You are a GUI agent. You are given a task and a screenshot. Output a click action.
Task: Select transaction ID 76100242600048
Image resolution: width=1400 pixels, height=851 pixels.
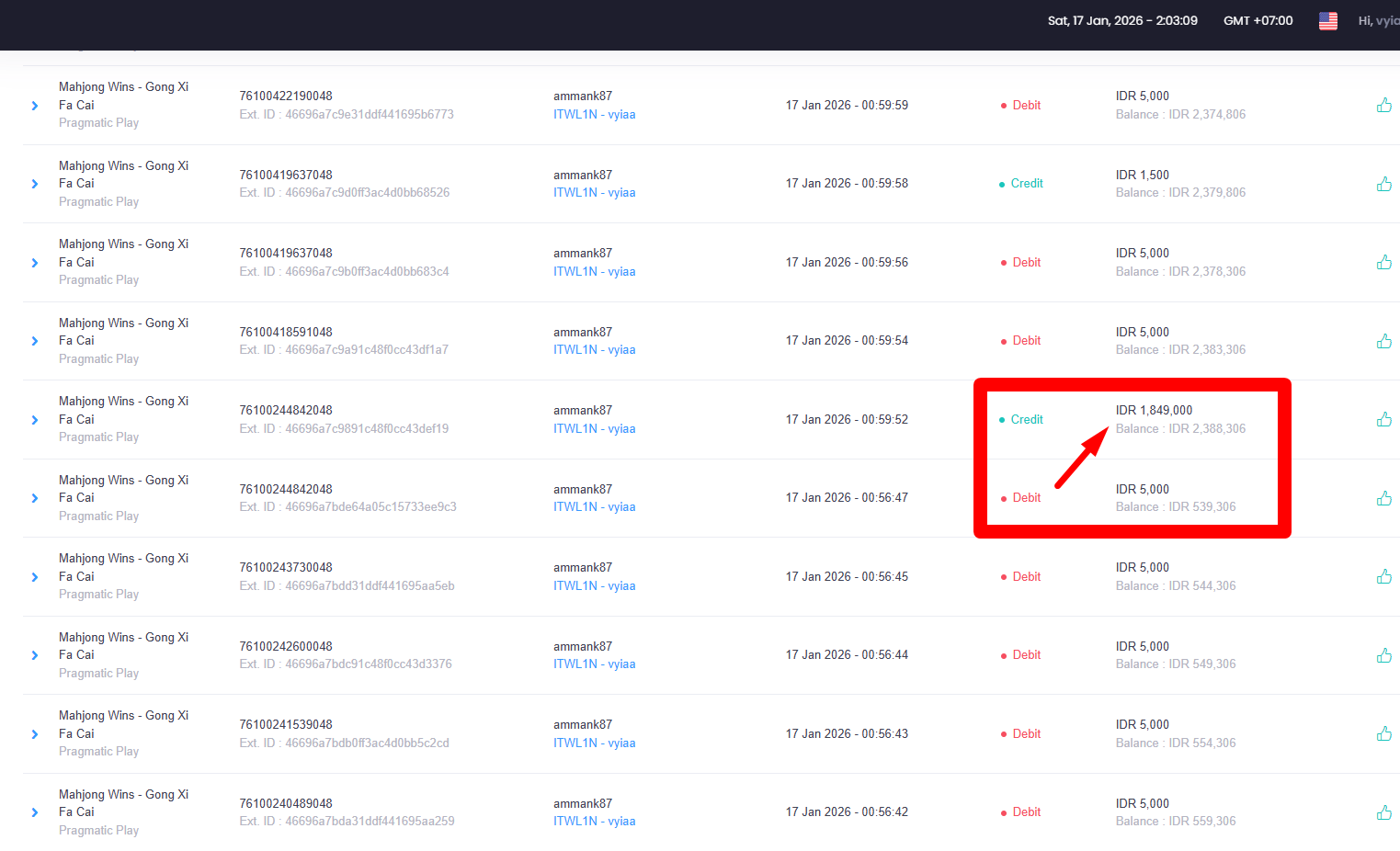point(286,646)
